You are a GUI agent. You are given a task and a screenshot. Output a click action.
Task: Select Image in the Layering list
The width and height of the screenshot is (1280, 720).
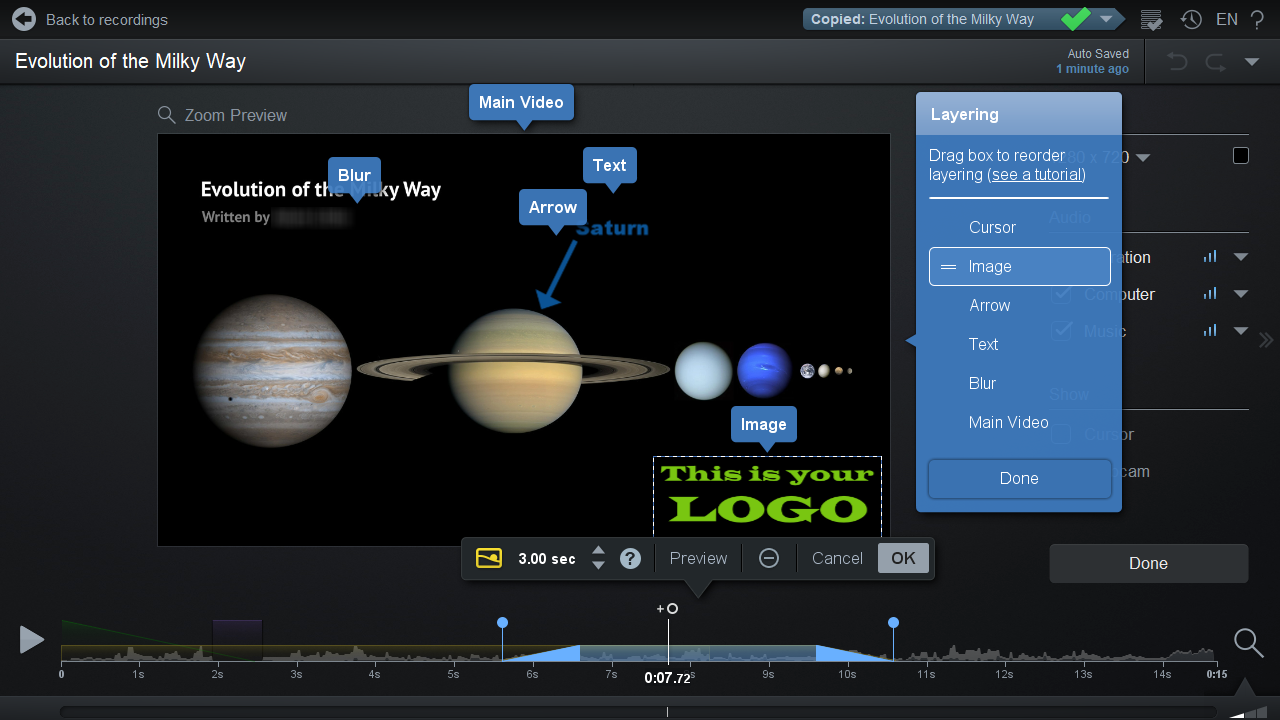1019,266
